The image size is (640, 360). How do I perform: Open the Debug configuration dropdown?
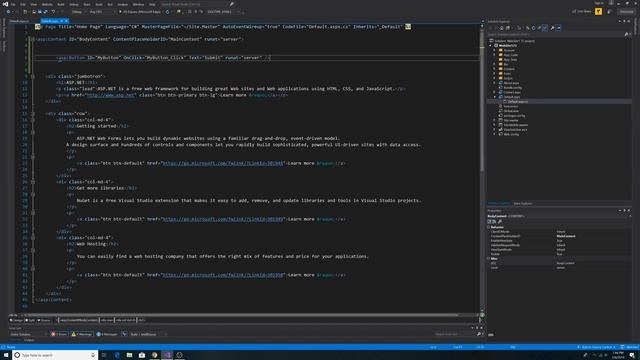(x=78, y=12)
